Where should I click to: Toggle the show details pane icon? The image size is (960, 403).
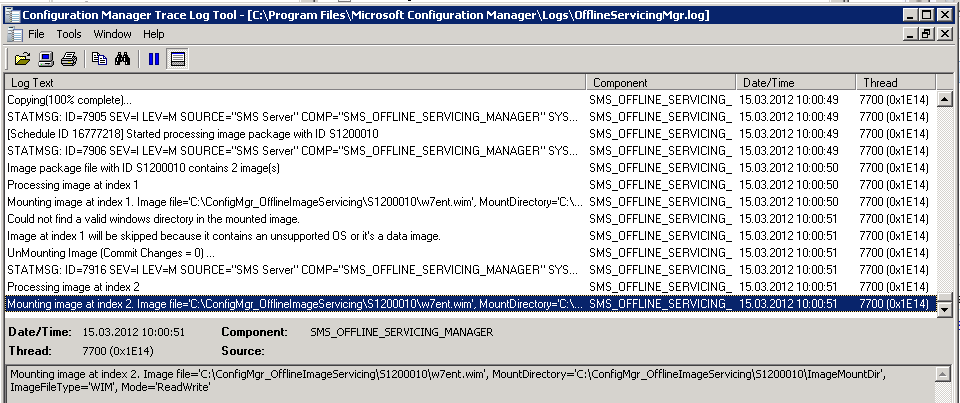(178, 59)
